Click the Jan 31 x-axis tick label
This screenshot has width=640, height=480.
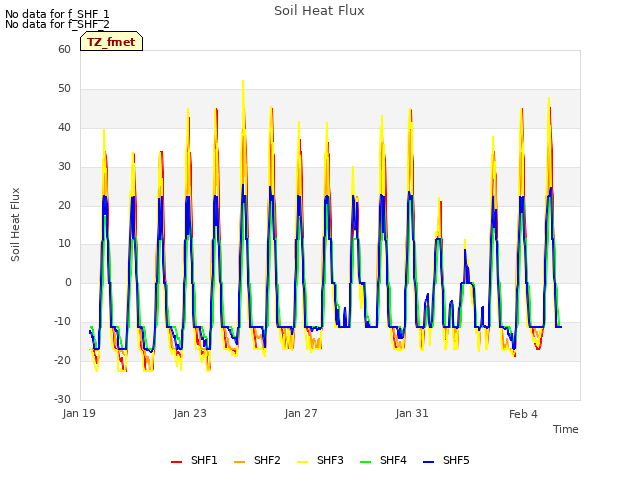click(x=412, y=413)
